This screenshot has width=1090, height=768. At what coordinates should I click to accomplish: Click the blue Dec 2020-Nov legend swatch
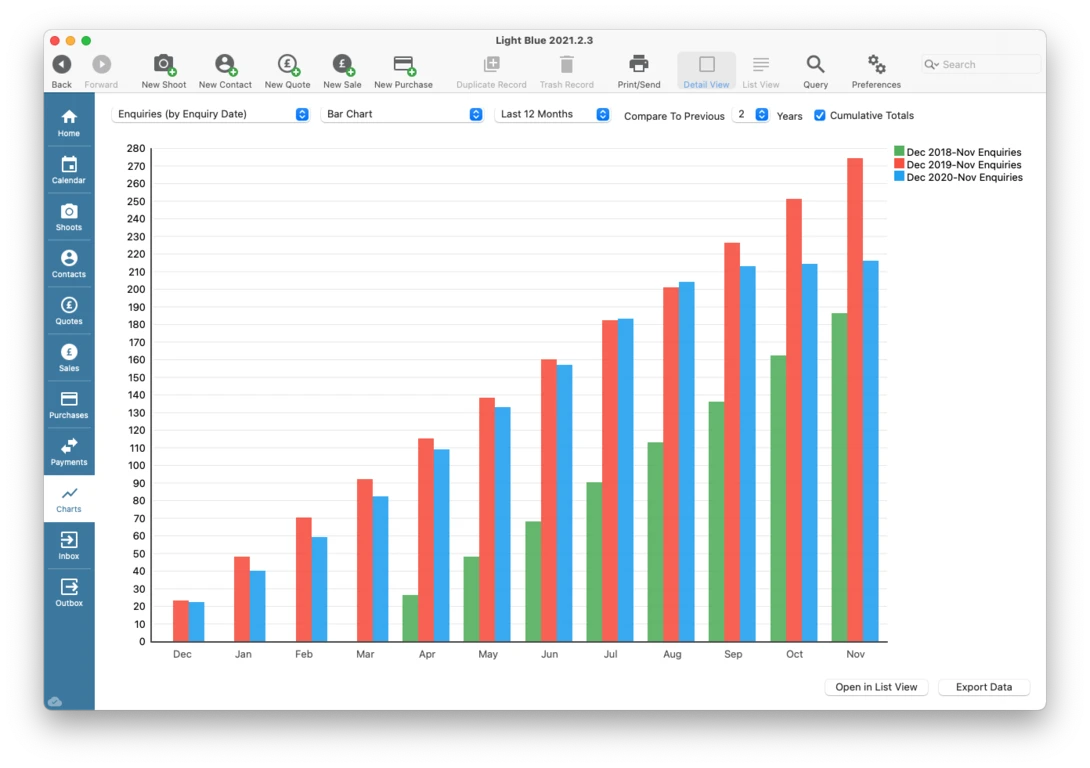click(x=899, y=177)
